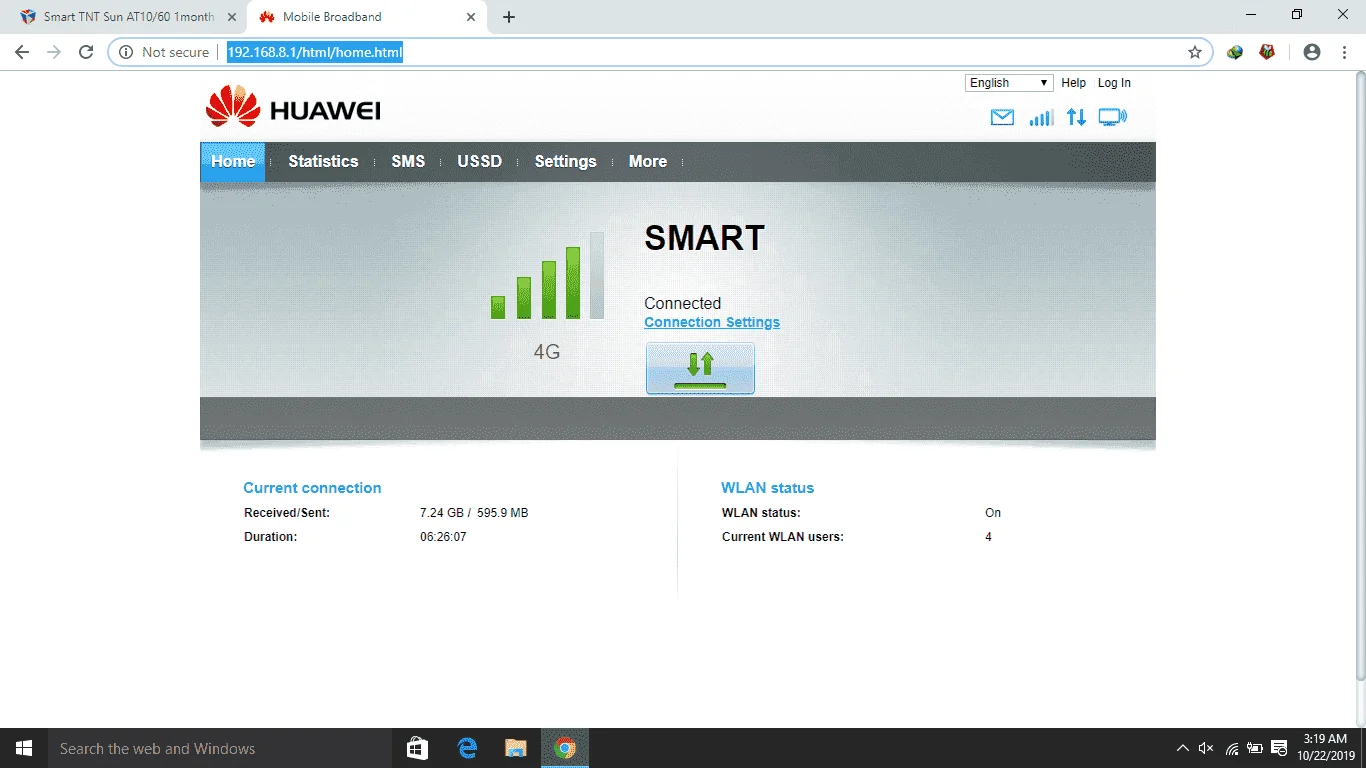Click the Connected status text
The width and height of the screenshot is (1366, 768).
(x=683, y=303)
